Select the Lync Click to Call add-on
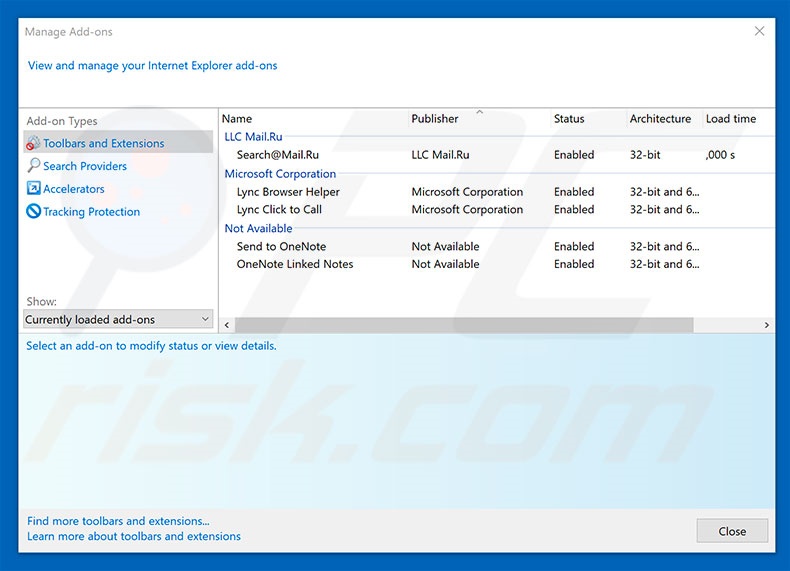This screenshot has height=571, width=790. click(x=279, y=209)
